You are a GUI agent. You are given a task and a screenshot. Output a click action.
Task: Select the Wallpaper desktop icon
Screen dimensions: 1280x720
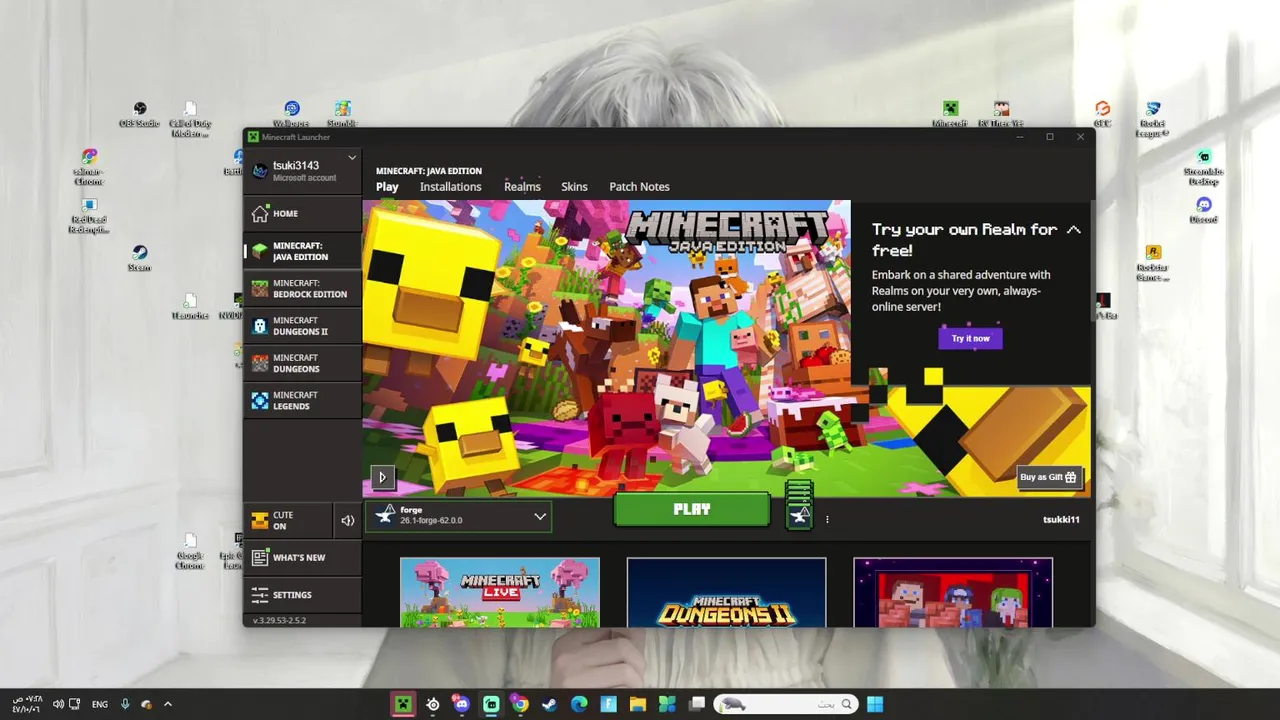[291, 114]
